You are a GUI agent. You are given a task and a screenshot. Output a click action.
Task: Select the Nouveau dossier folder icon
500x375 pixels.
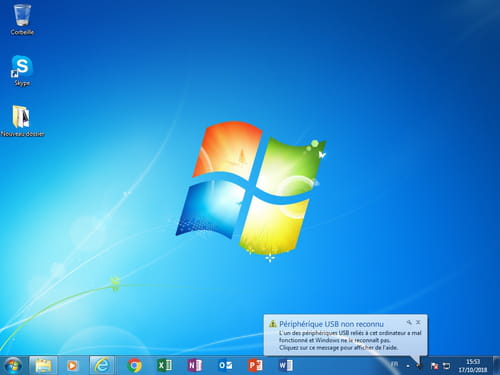tap(22, 121)
